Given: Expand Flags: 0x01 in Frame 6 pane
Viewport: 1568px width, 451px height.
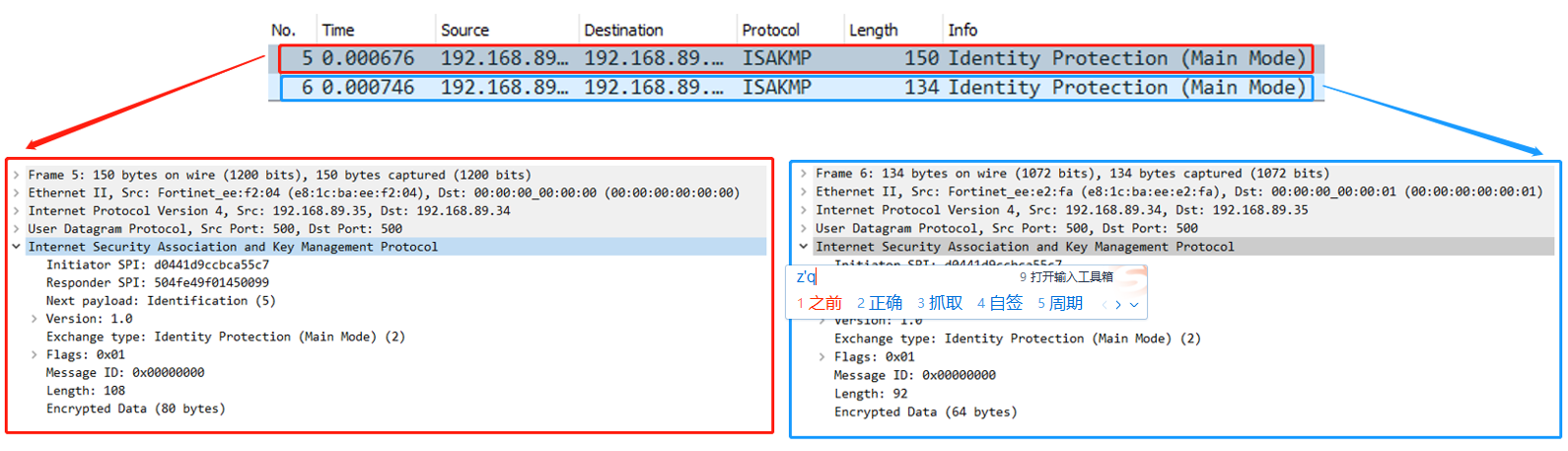Looking at the screenshot, I should tap(821, 357).
